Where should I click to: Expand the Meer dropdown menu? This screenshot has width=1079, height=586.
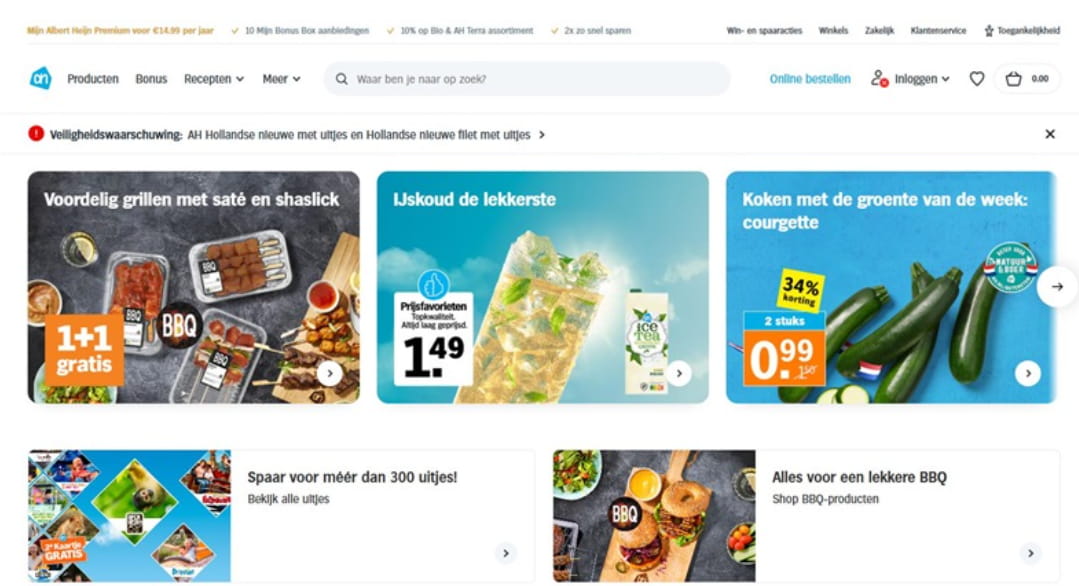[281, 79]
